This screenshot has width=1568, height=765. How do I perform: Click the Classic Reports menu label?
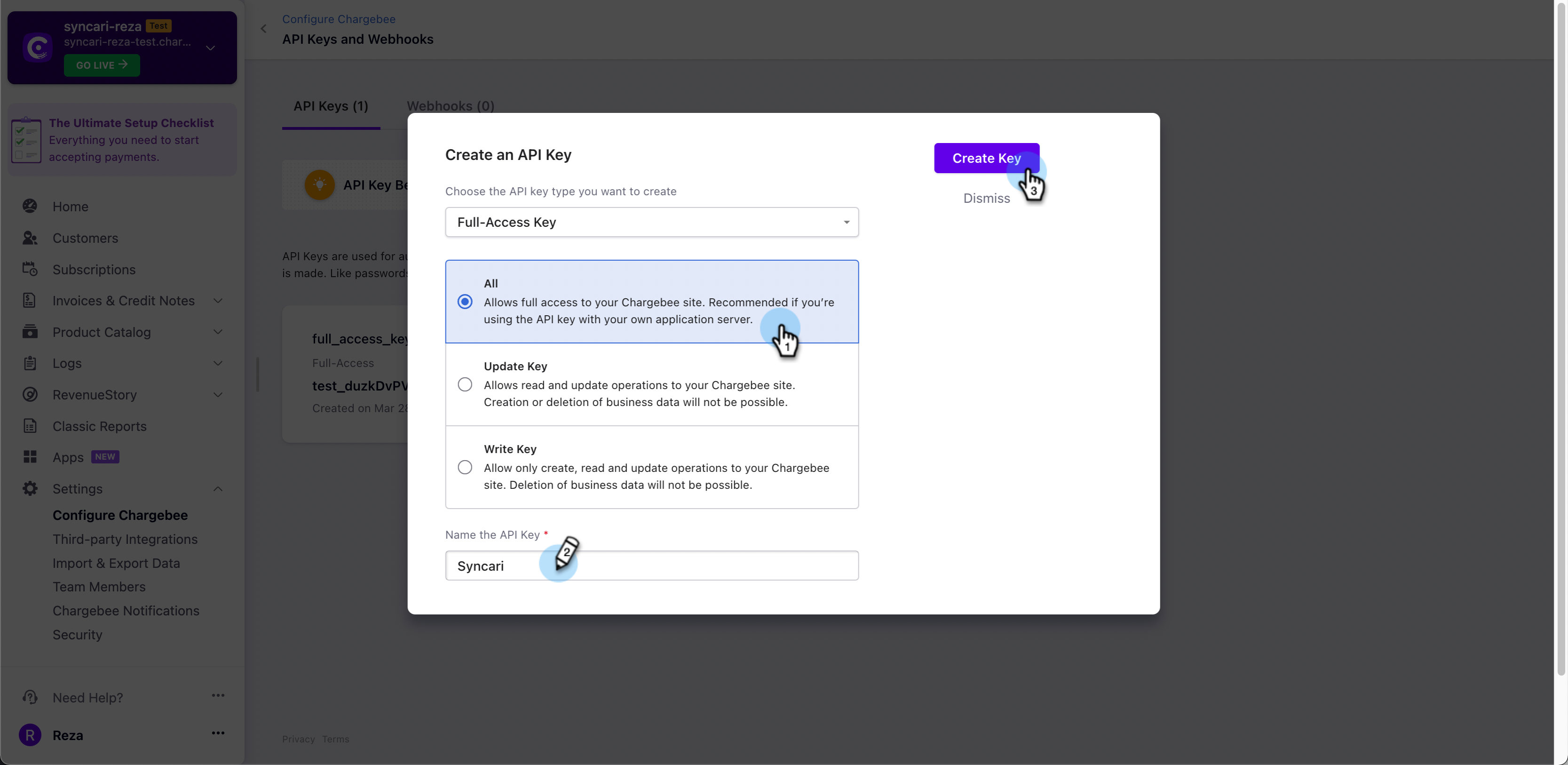tap(99, 426)
